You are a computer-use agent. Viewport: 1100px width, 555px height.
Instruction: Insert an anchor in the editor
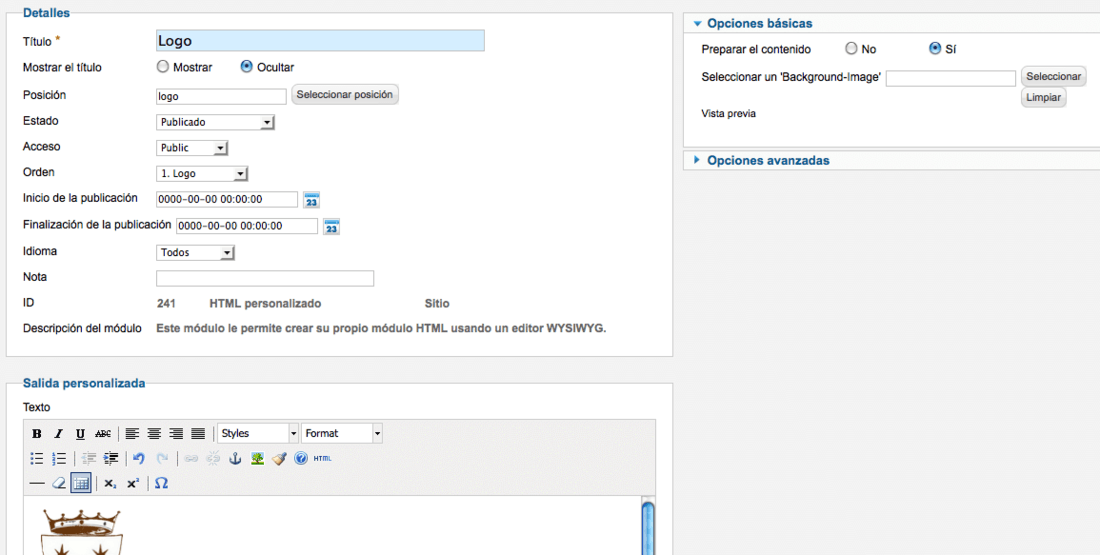coord(236,459)
